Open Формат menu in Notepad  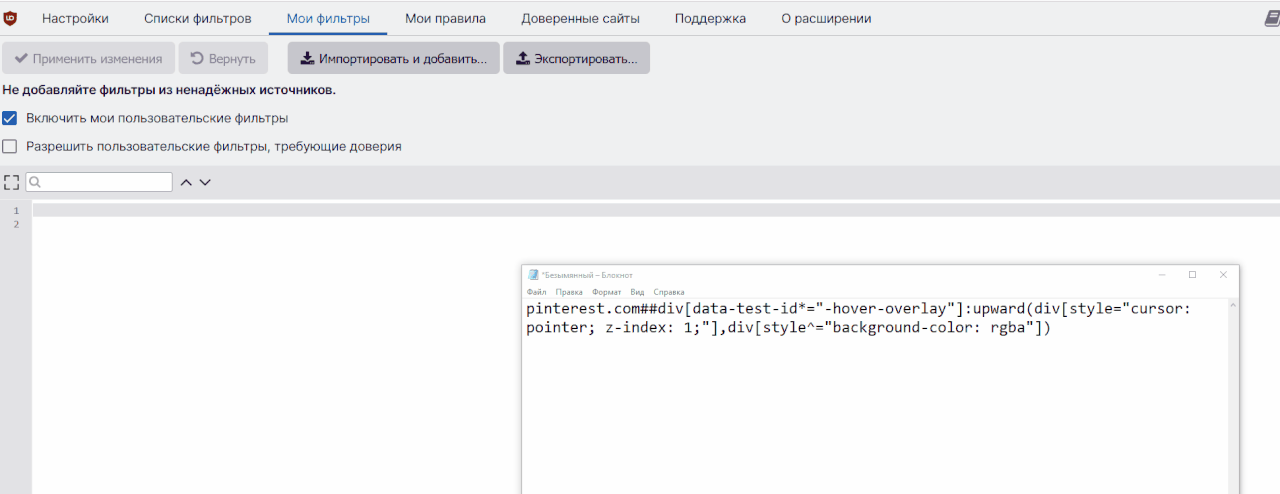coord(607,292)
